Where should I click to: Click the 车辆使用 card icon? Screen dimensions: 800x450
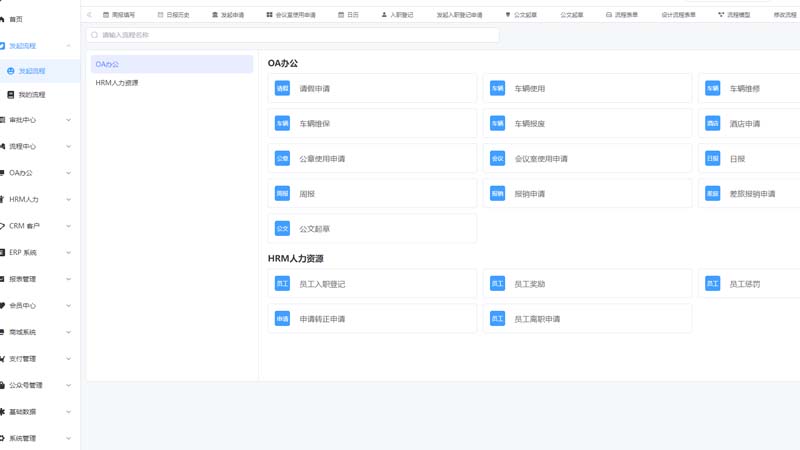point(497,88)
